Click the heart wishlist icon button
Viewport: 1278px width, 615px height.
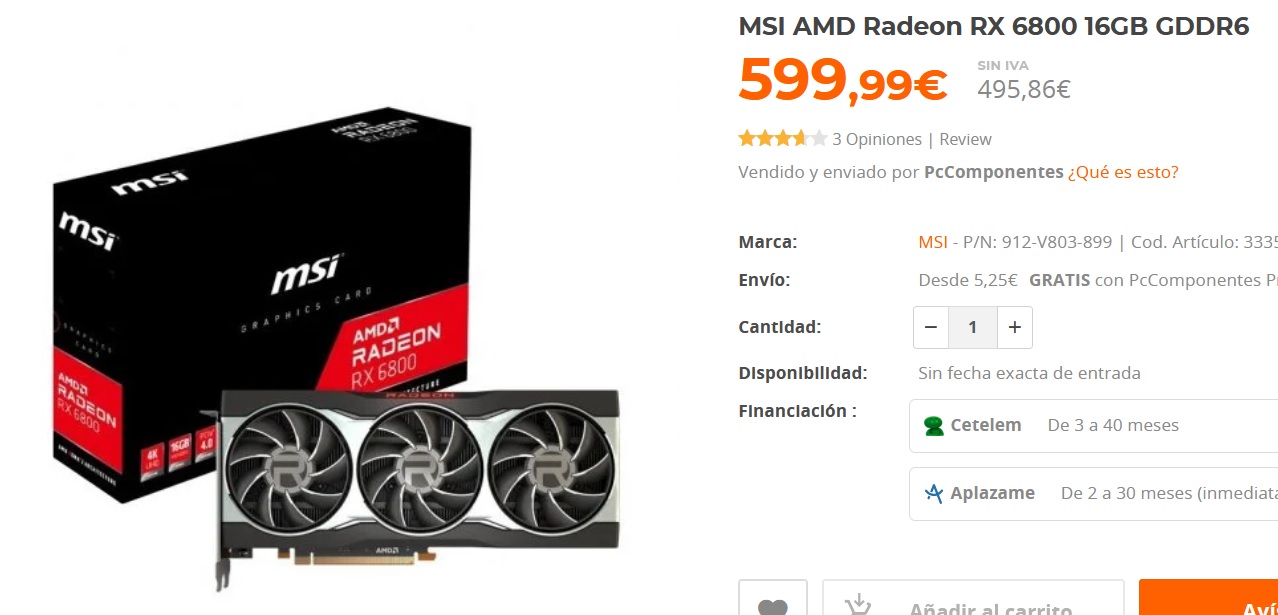tap(772, 601)
